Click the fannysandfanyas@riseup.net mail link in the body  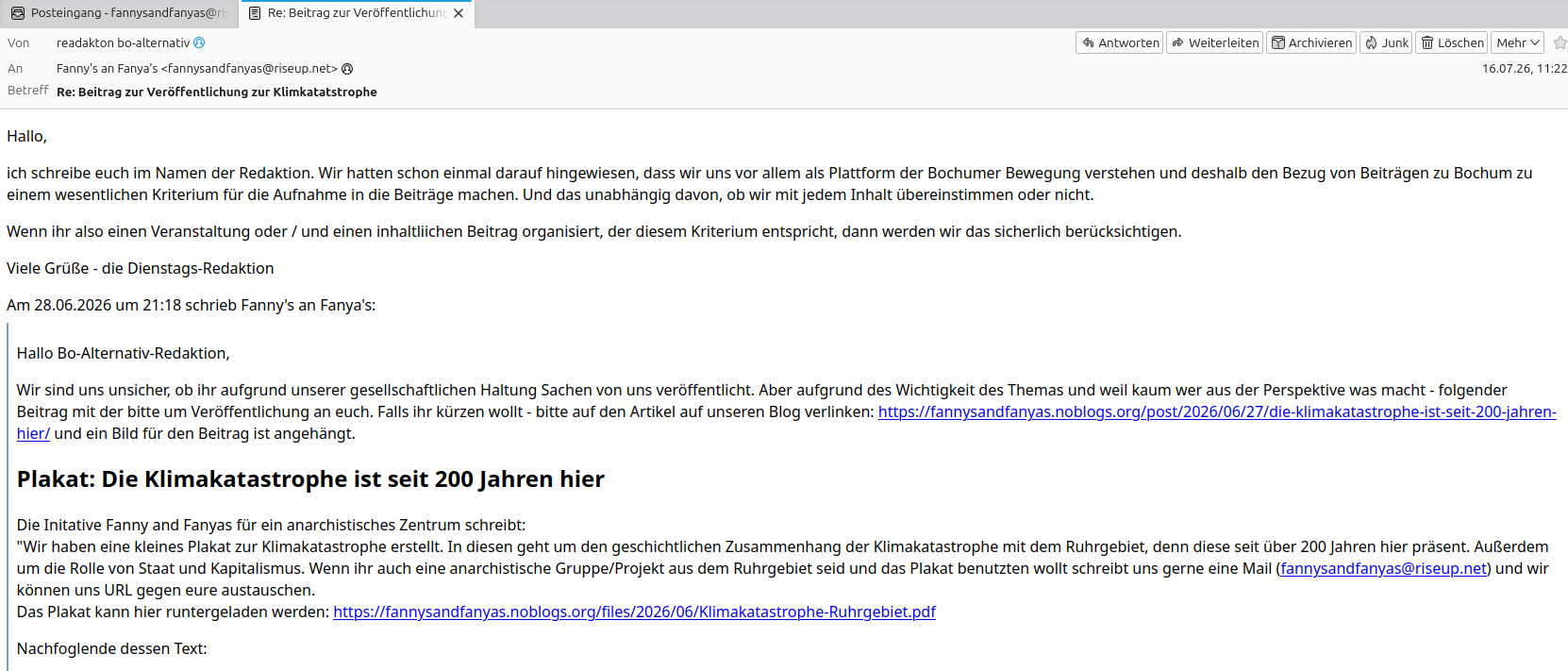tap(1383, 568)
